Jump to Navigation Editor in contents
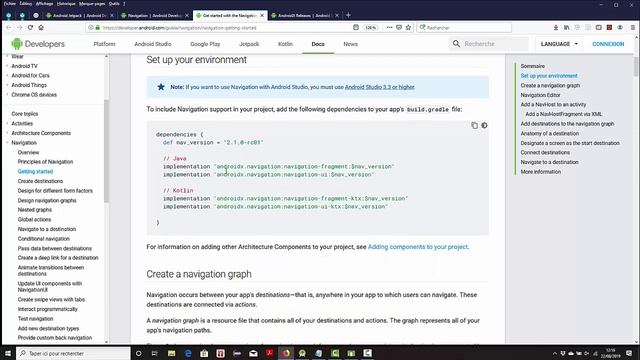The height and width of the screenshot is (360, 640). pyautogui.click(x=540, y=95)
